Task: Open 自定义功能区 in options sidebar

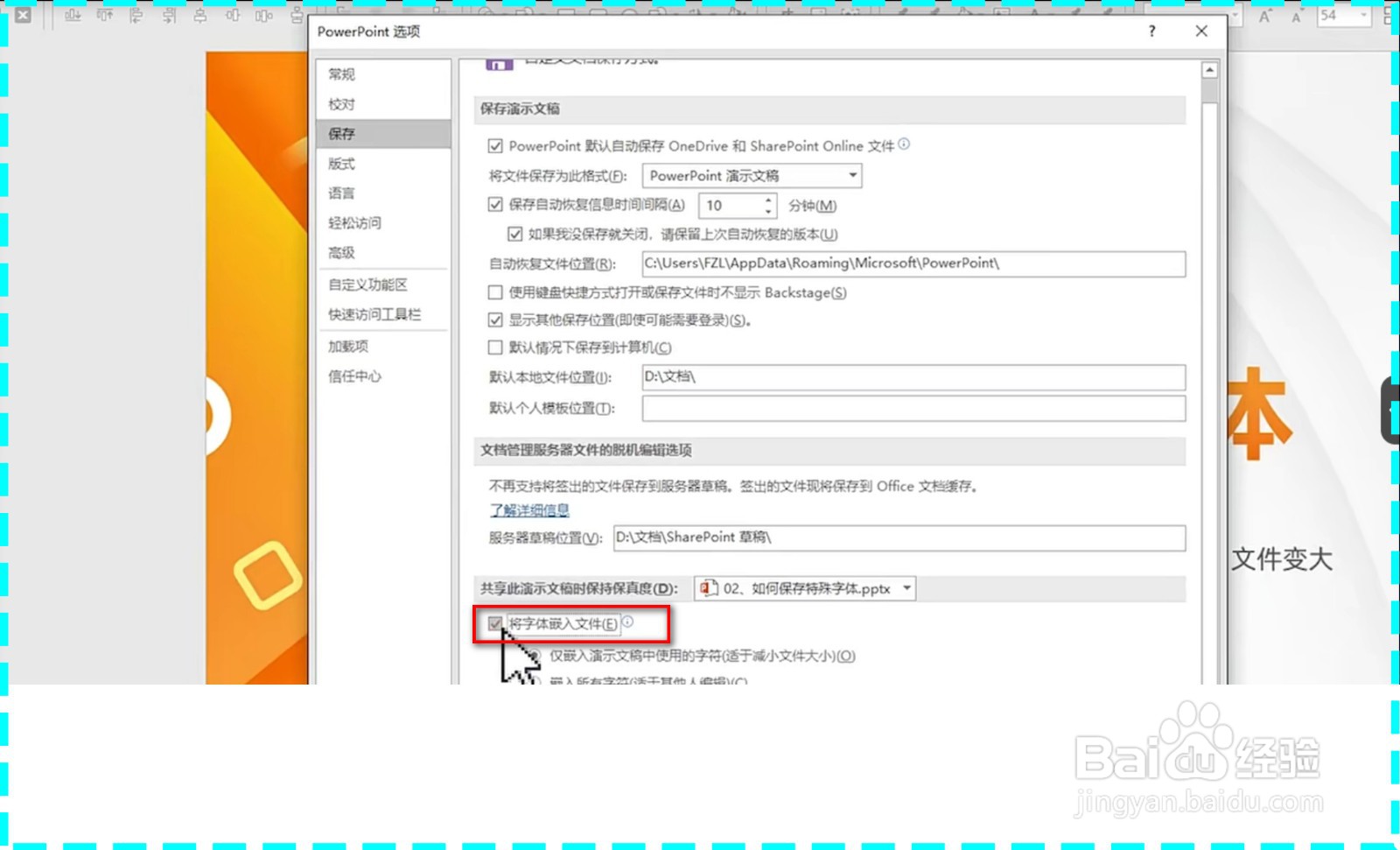Action: coord(383,285)
